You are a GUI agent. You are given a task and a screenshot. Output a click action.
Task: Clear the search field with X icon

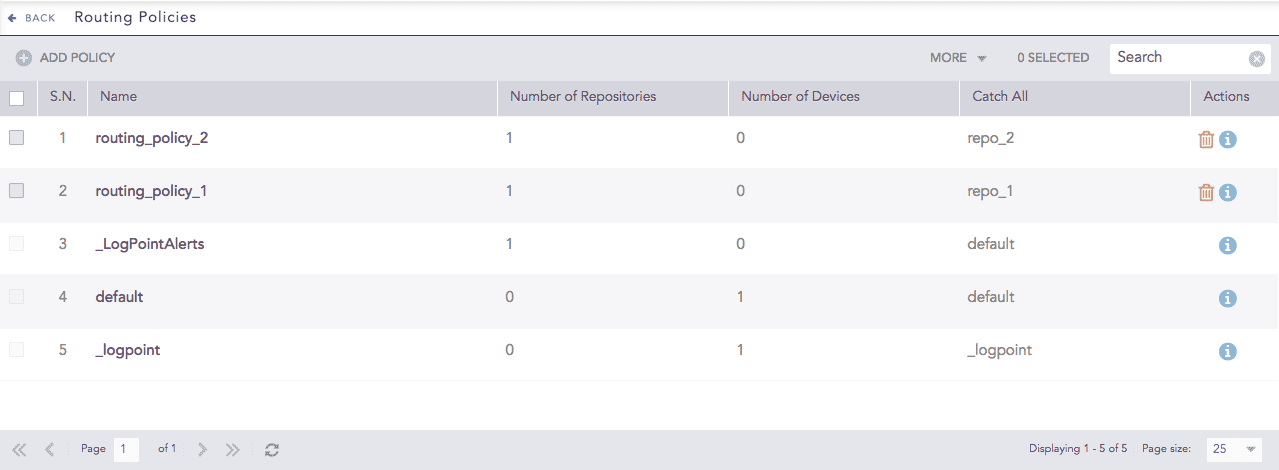click(1257, 59)
